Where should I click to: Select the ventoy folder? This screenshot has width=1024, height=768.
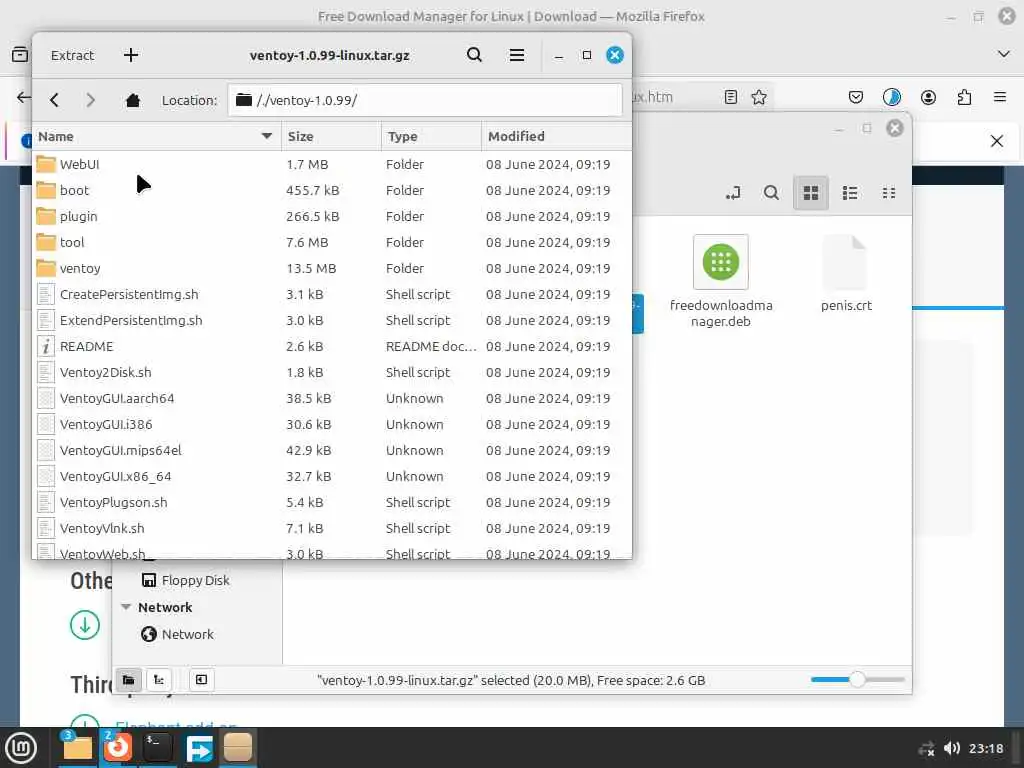pos(332,268)
